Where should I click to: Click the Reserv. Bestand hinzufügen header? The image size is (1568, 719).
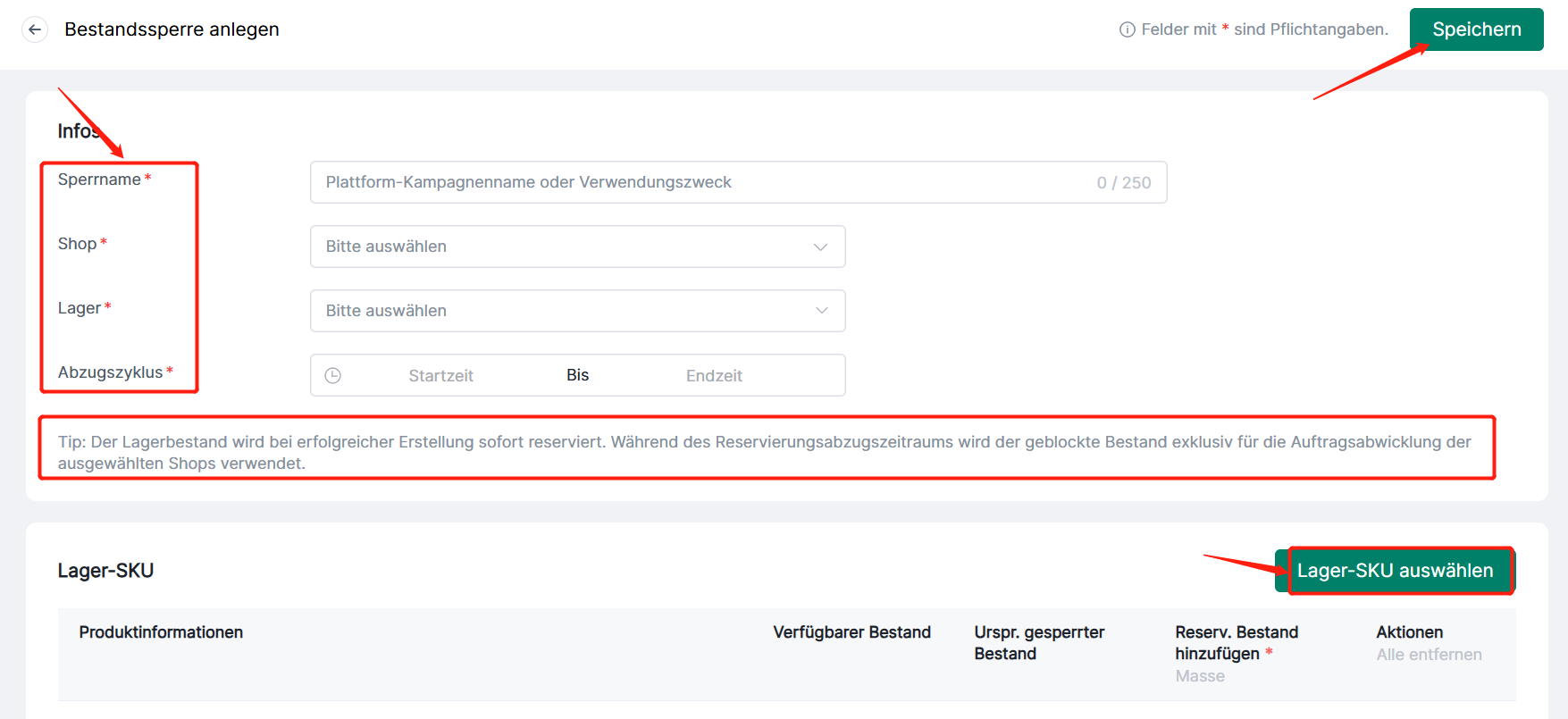tap(1237, 642)
